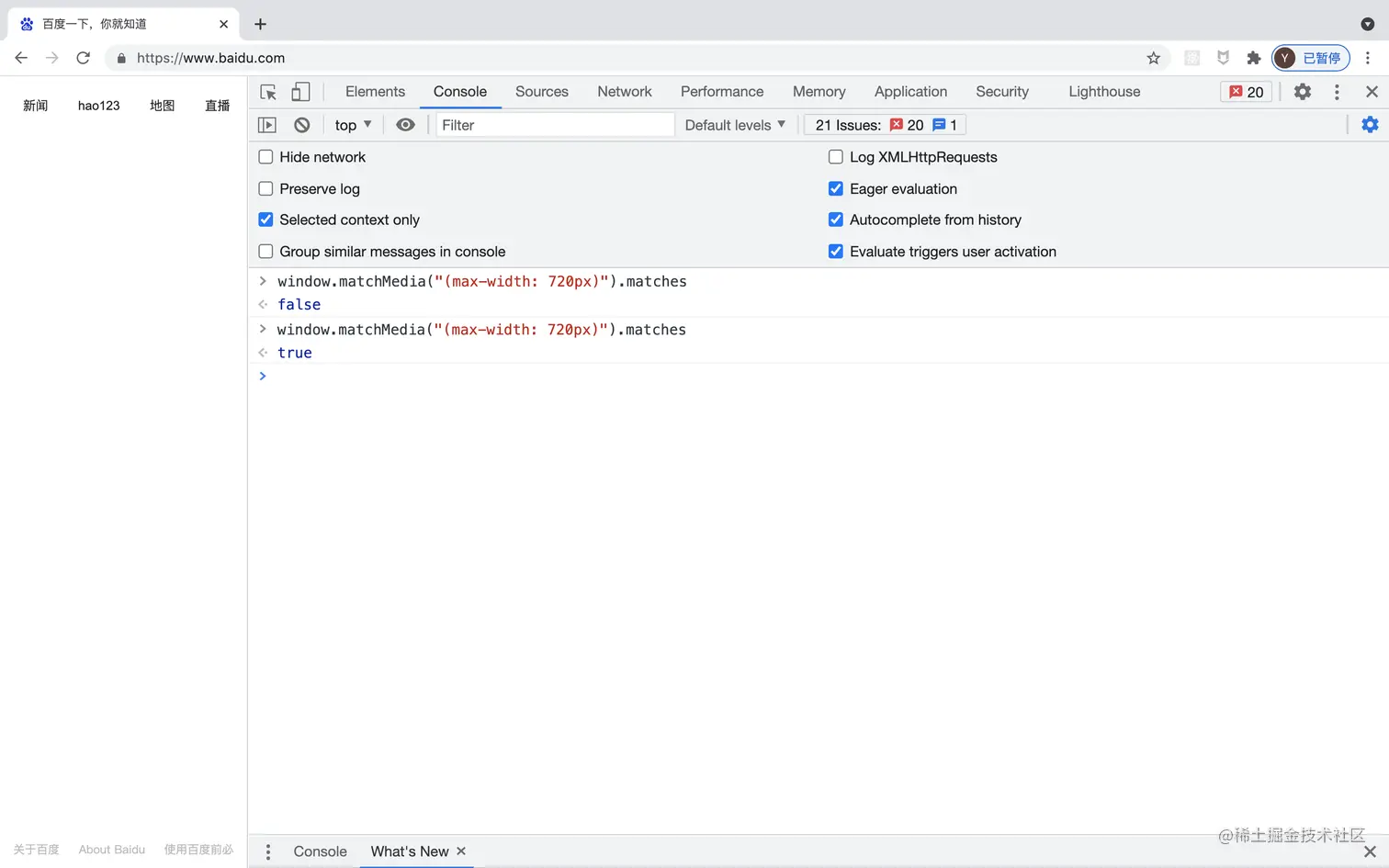
Task: Open Chrome three-dot menu
Action: (x=1368, y=58)
